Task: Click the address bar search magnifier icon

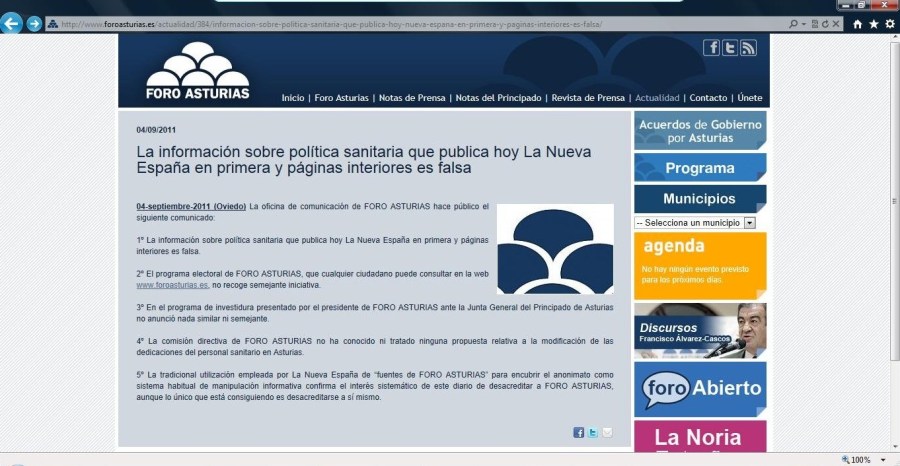Action: (x=793, y=24)
